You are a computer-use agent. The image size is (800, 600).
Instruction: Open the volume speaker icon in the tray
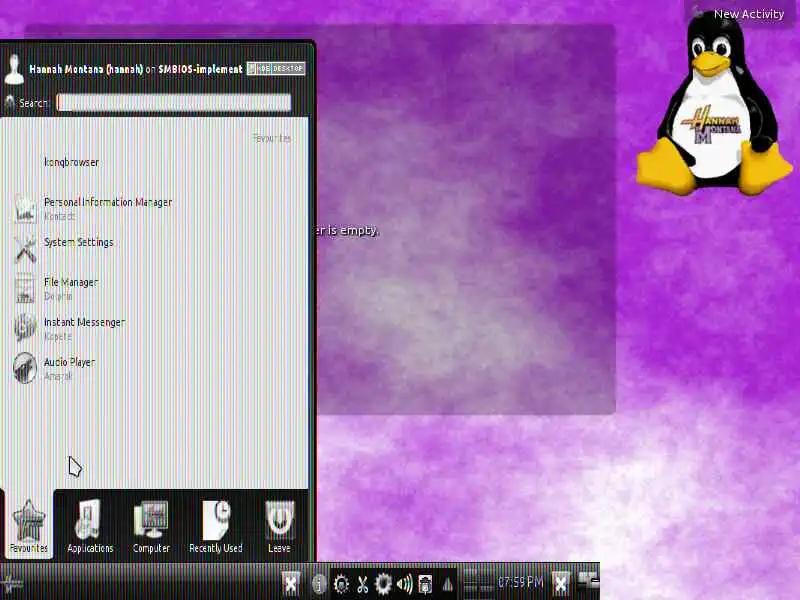405,584
